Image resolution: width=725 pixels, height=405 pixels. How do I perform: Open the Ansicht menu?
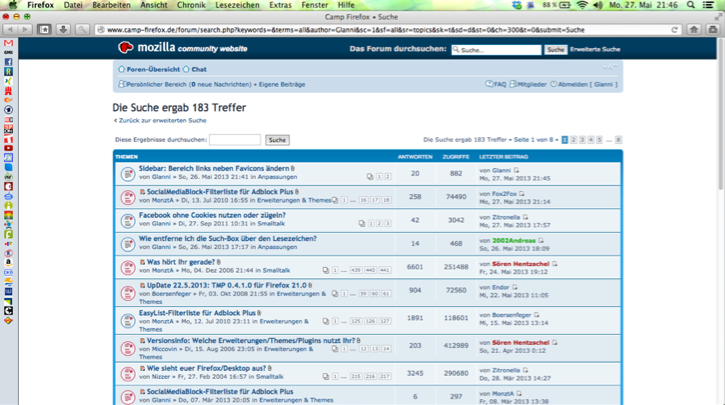pyautogui.click(x=154, y=5)
